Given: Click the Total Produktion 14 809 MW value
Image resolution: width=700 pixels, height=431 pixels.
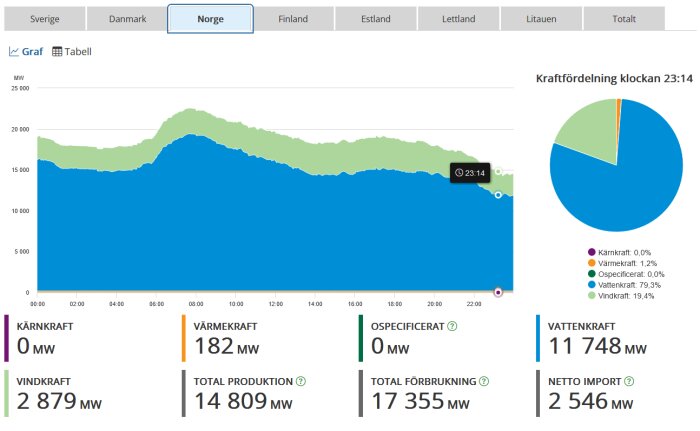Looking at the screenshot, I should [x=243, y=402].
